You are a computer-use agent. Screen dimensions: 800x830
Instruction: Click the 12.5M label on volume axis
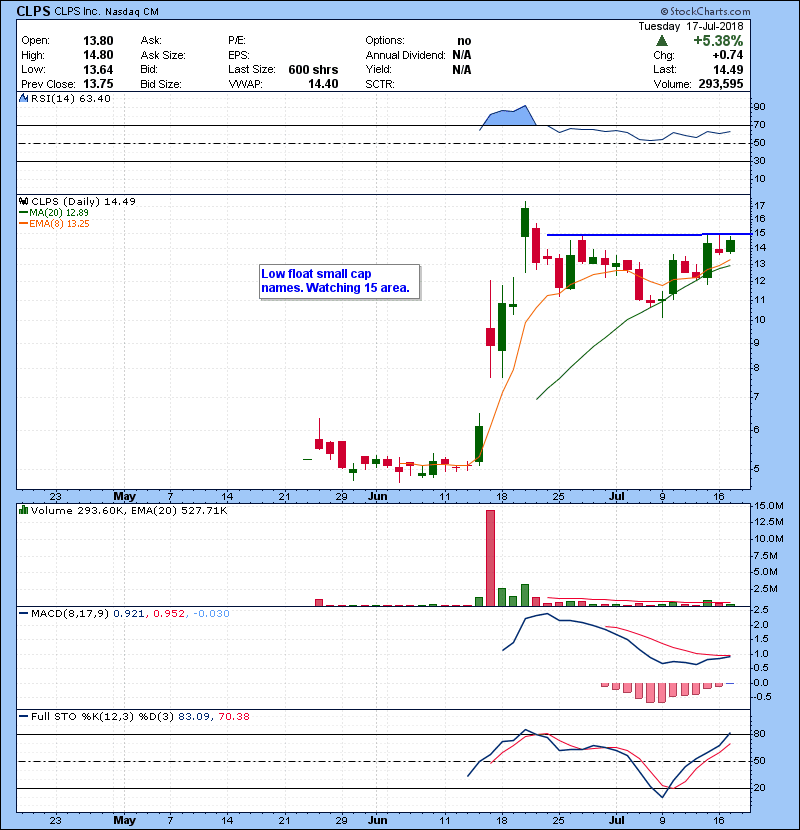pos(768,522)
